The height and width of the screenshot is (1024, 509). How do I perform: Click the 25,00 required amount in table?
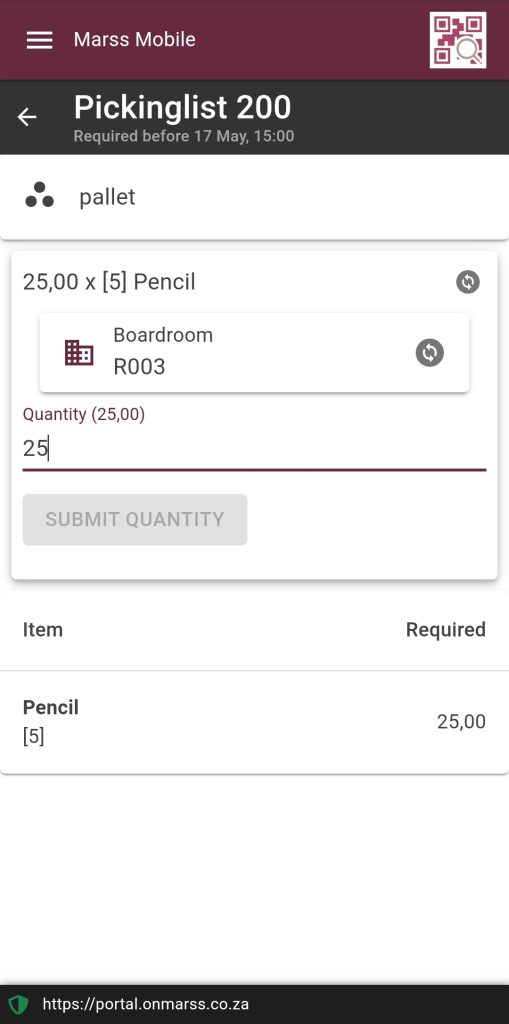(461, 722)
